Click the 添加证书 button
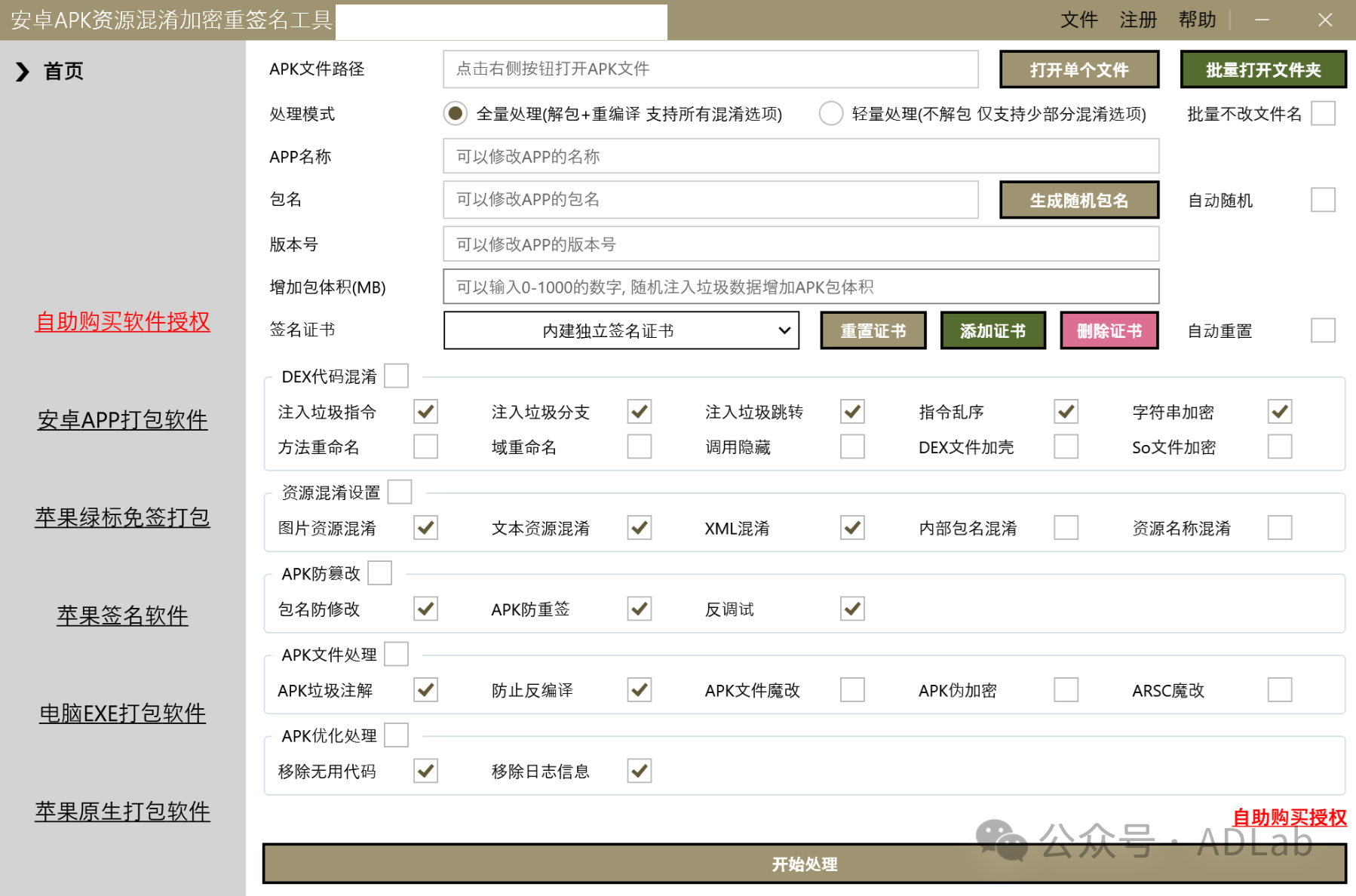The width and height of the screenshot is (1356, 896). pos(992,330)
